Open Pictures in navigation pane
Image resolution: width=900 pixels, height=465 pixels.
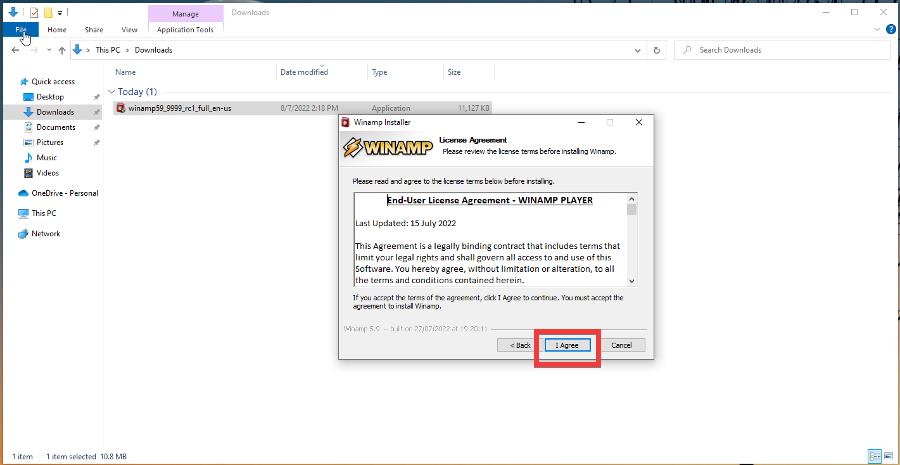coord(50,142)
